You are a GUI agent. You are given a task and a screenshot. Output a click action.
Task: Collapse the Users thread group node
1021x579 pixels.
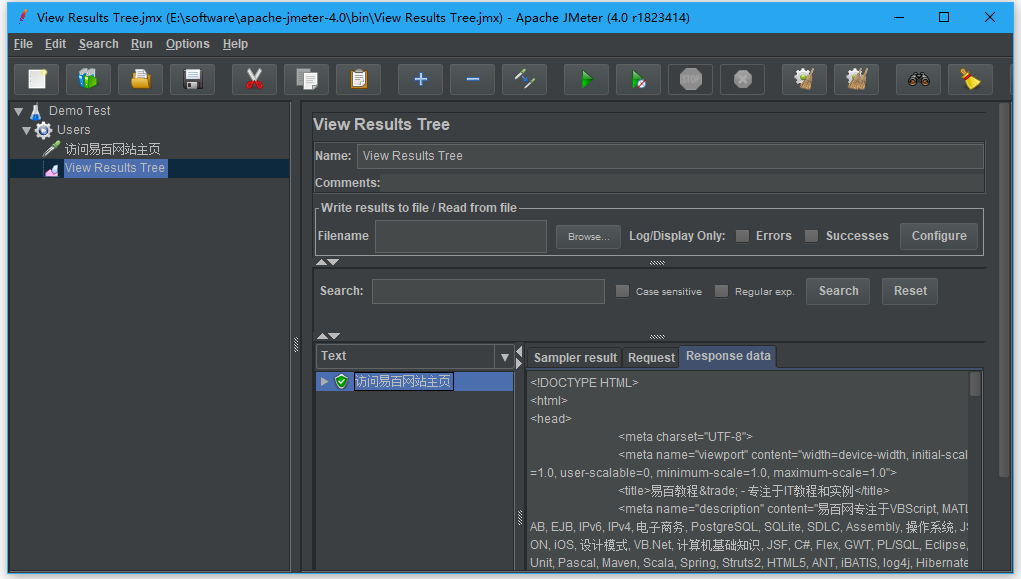click(27, 130)
